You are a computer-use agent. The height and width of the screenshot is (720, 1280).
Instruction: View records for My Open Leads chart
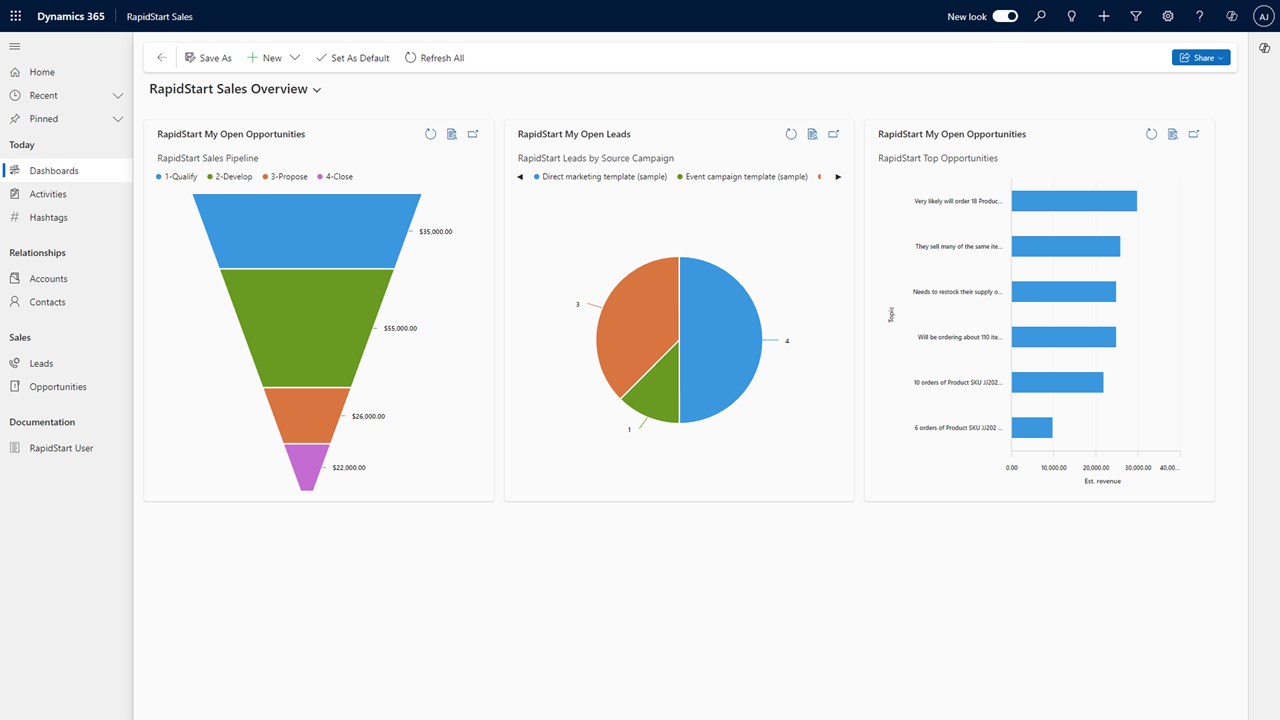click(812, 134)
